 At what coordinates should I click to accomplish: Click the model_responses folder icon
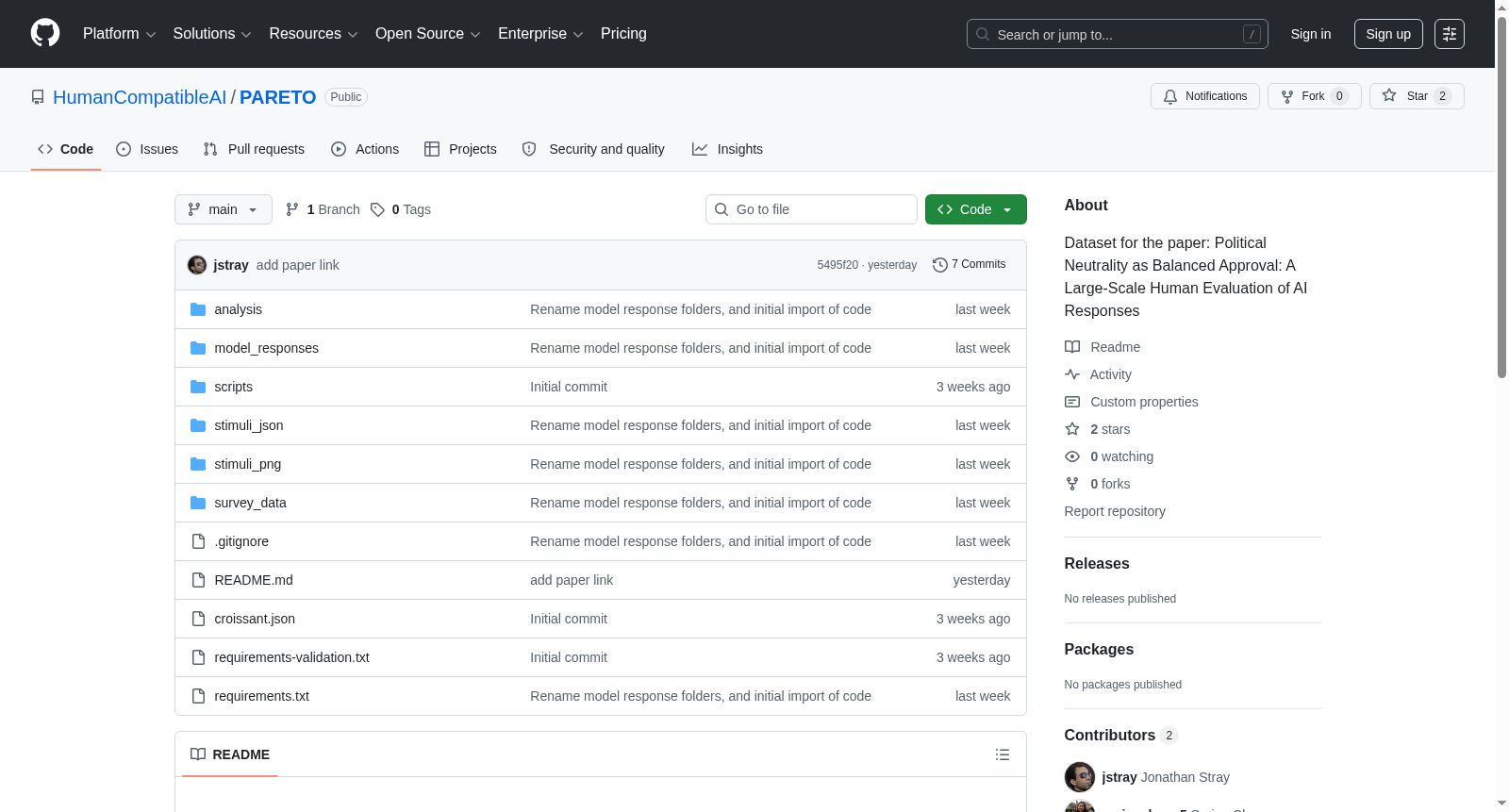tap(198, 348)
